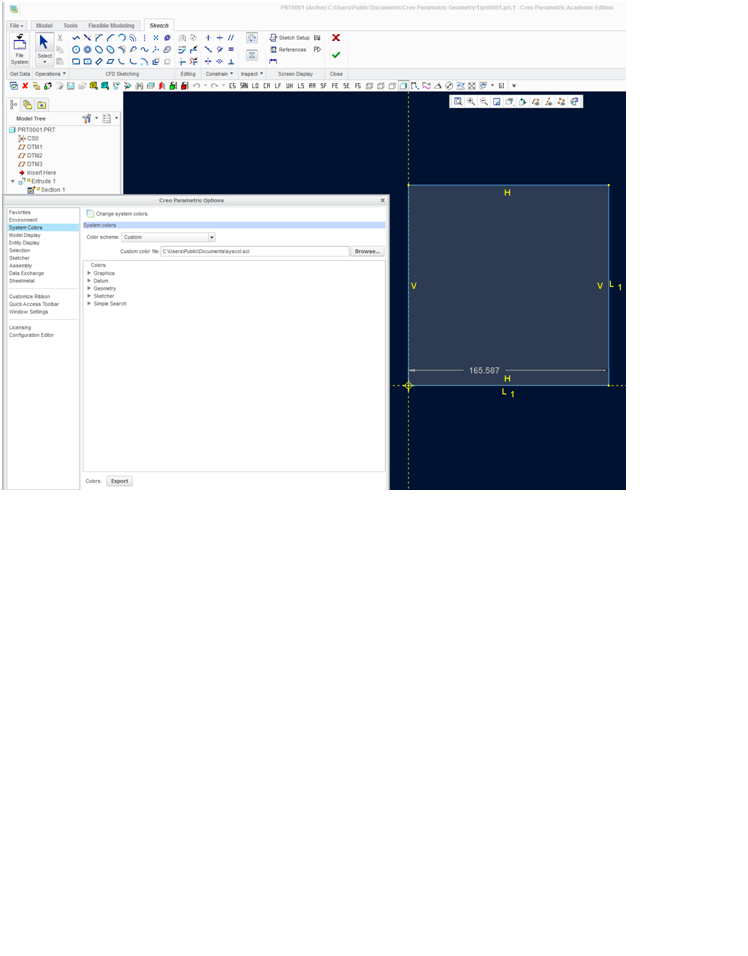Viewport: 748px width, 956px height.
Task: Select the rectangle sketching tool
Action: coord(76,62)
